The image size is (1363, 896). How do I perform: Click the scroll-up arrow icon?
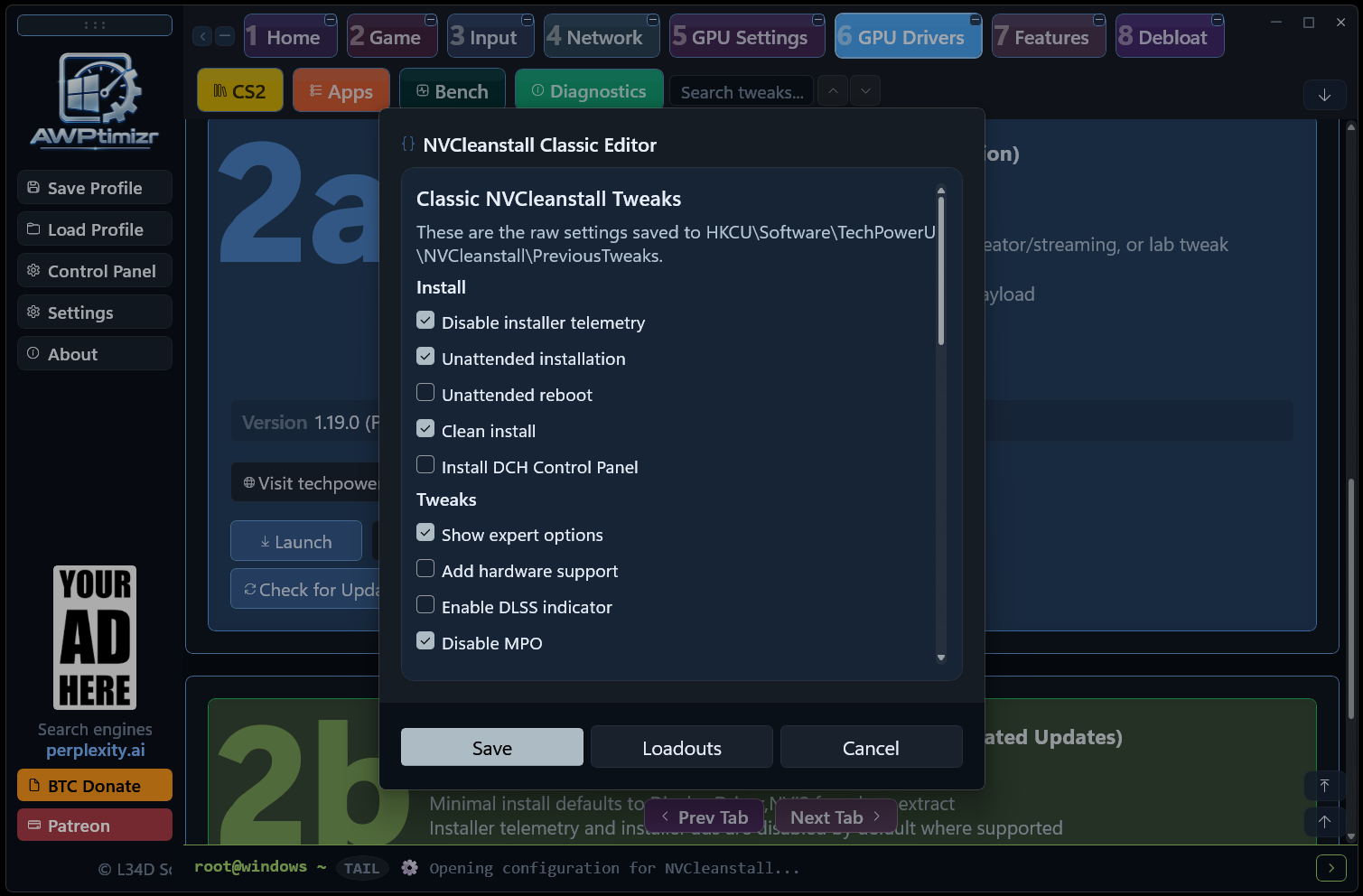point(1324,822)
